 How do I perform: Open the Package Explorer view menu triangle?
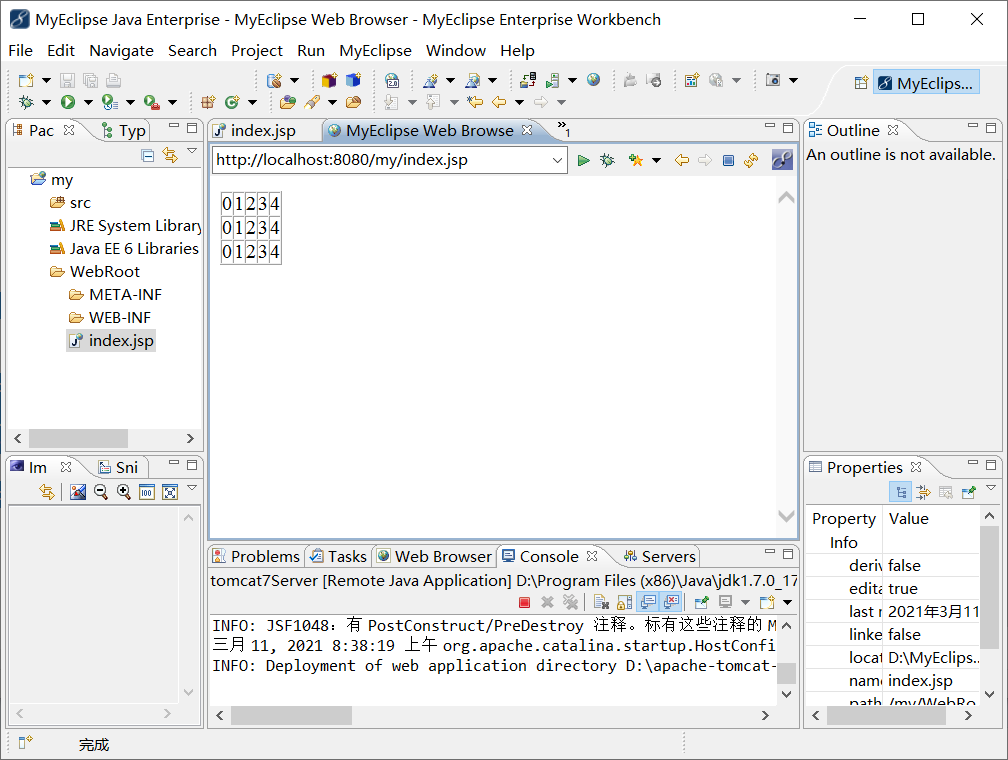(192, 151)
